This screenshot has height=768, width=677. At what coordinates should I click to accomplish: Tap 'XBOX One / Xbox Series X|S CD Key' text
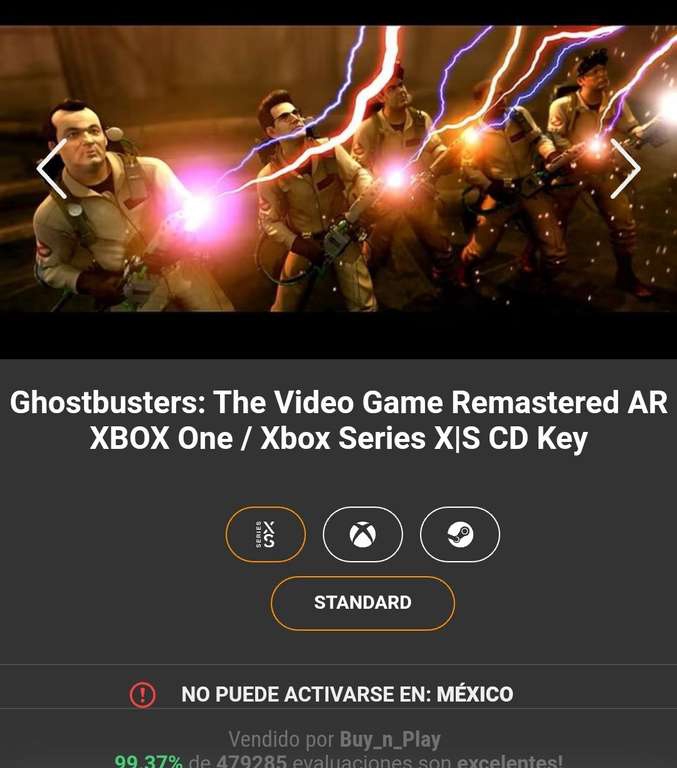pos(338,438)
